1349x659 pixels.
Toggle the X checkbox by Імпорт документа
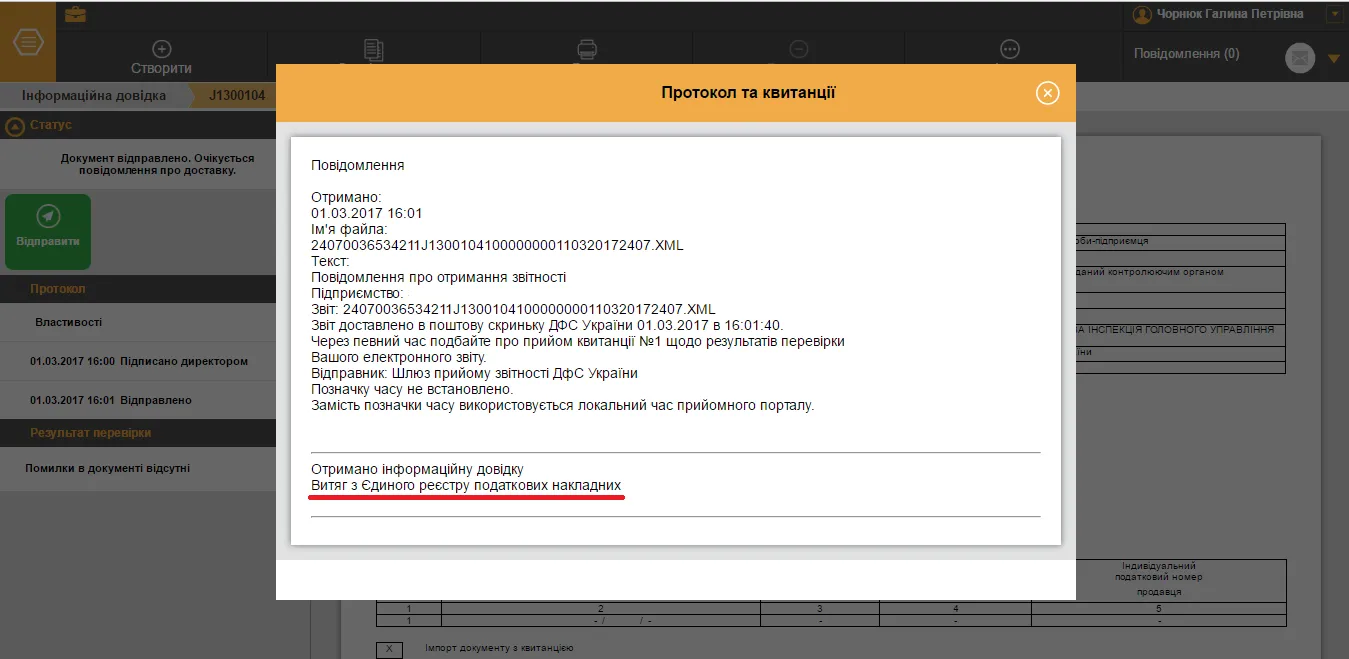(389, 649)
